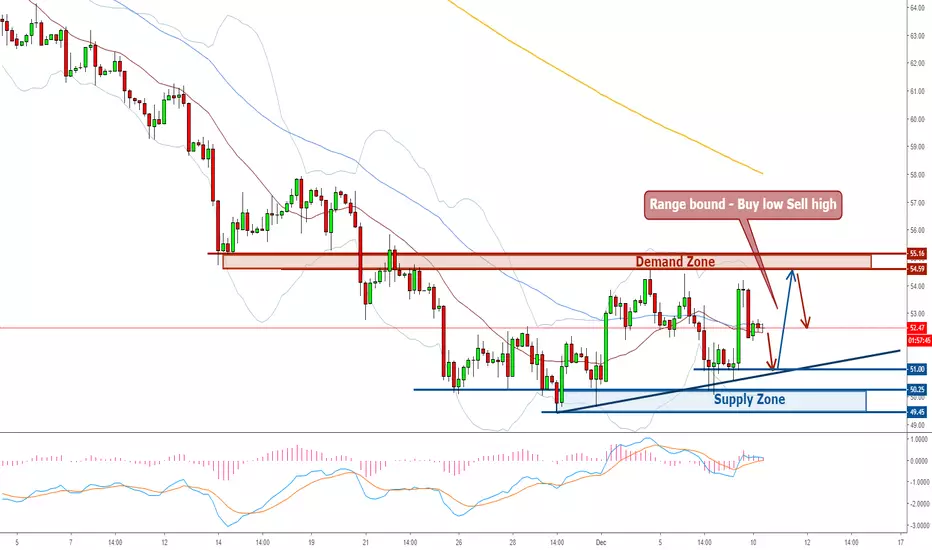Screen dimensions: 932x550
Task: Click the 57.00 price axis label
Action: [917, 203]
